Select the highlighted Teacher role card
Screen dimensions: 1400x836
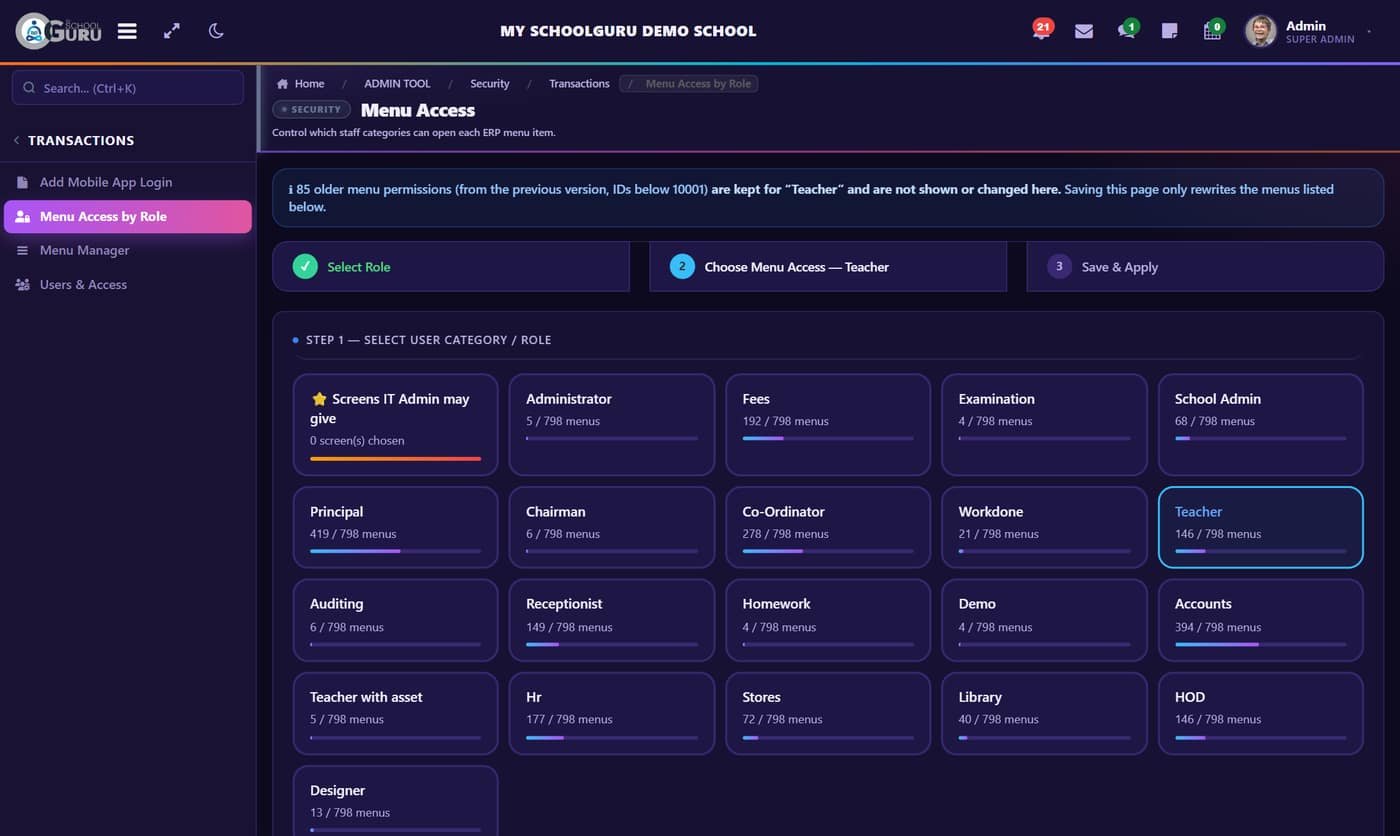[x=1261, y=527]
